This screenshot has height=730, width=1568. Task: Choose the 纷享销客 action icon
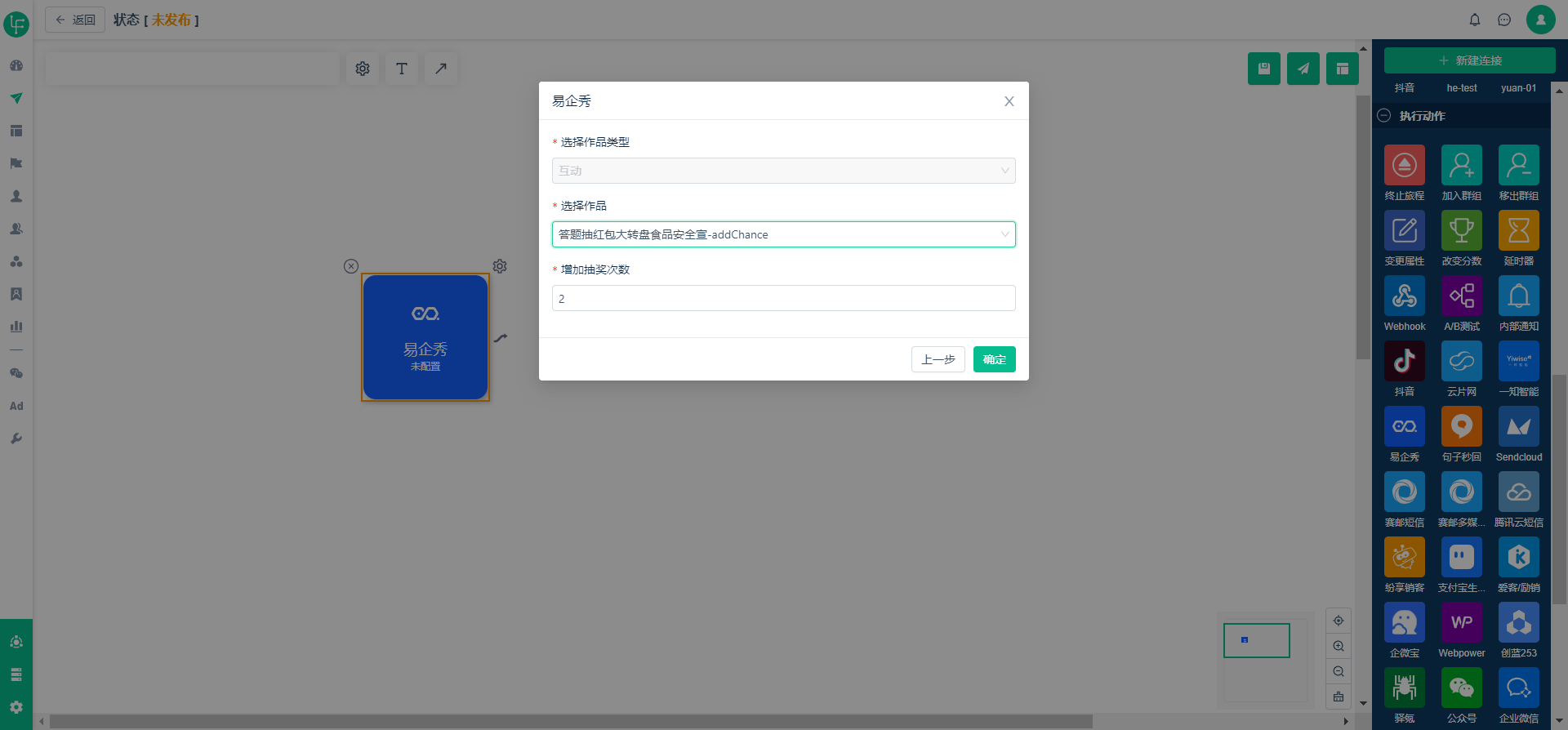[x=1404, y=557]
